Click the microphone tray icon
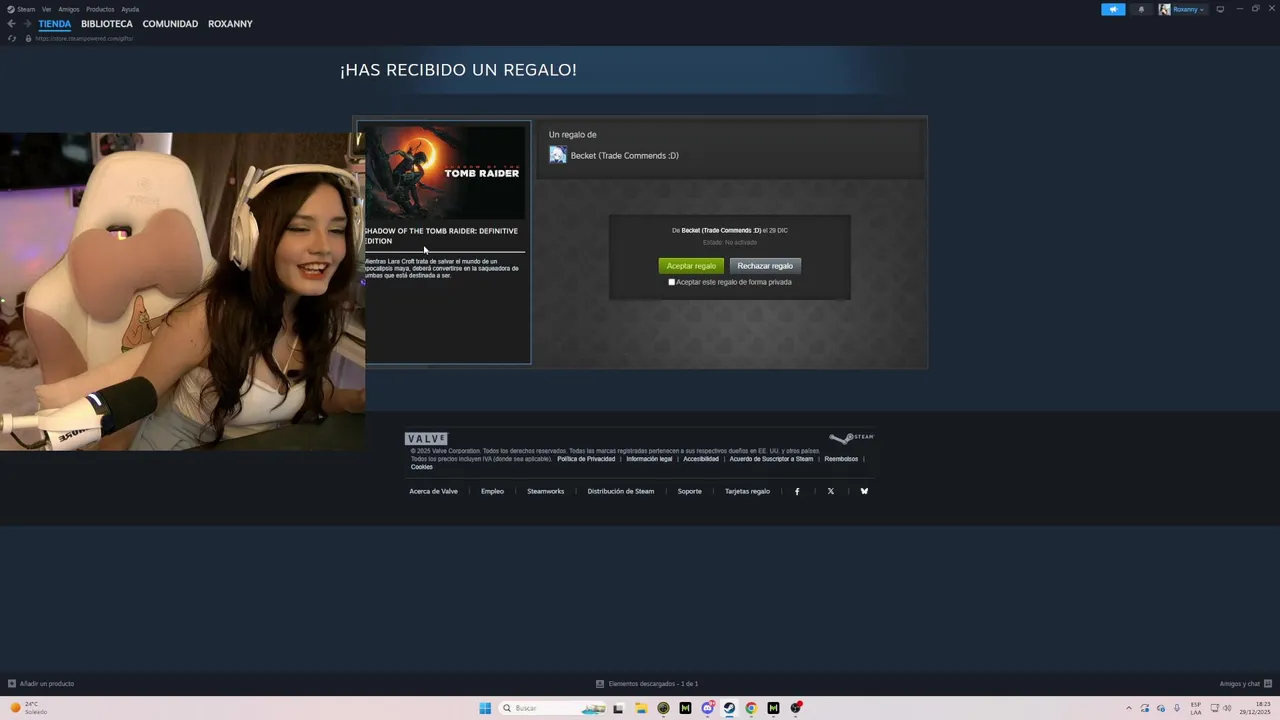The width and height of the screenshot is (1280, 720). click(x=1177, y=708)
